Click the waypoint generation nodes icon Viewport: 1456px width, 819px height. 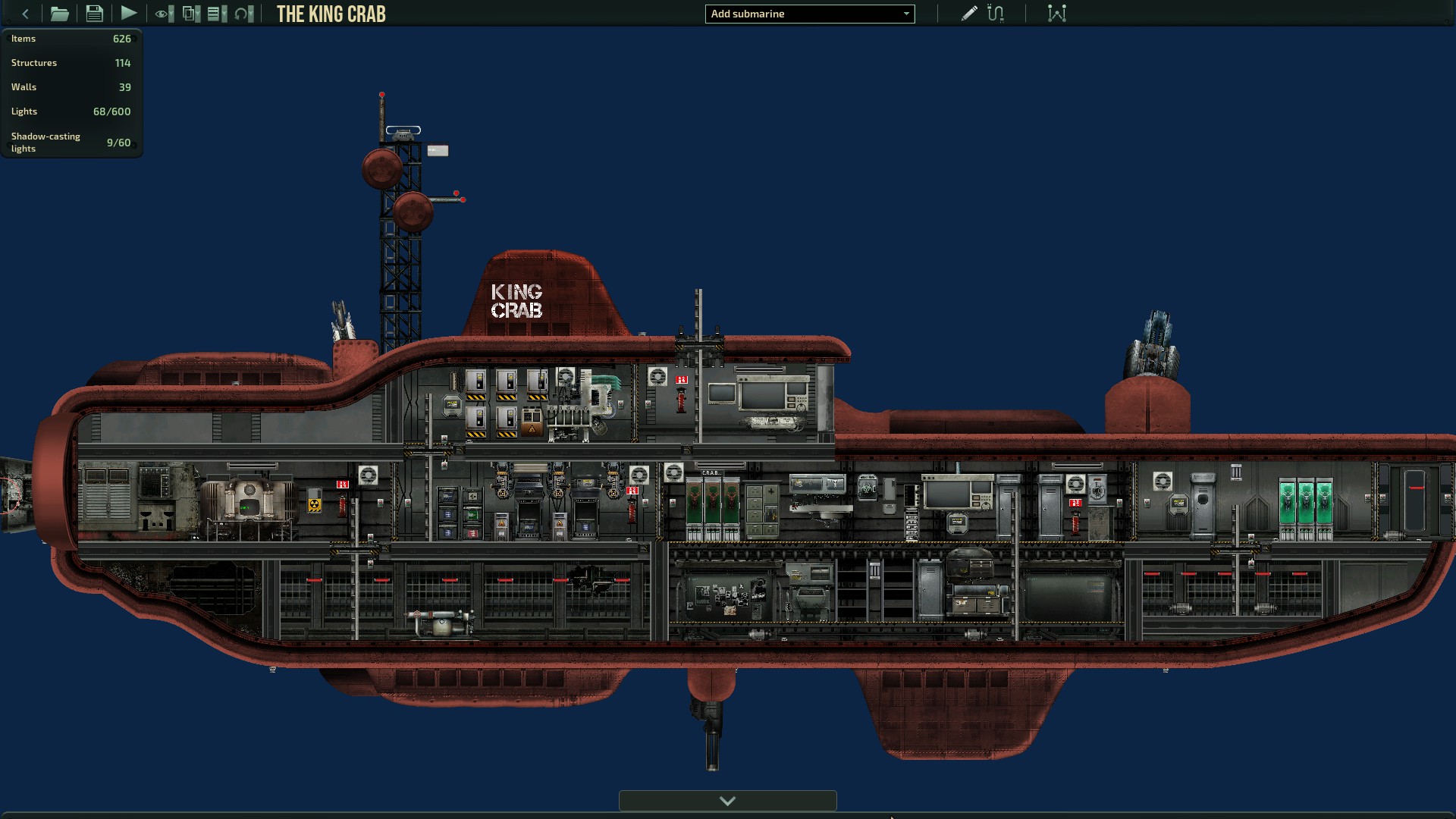point(1057,14)
